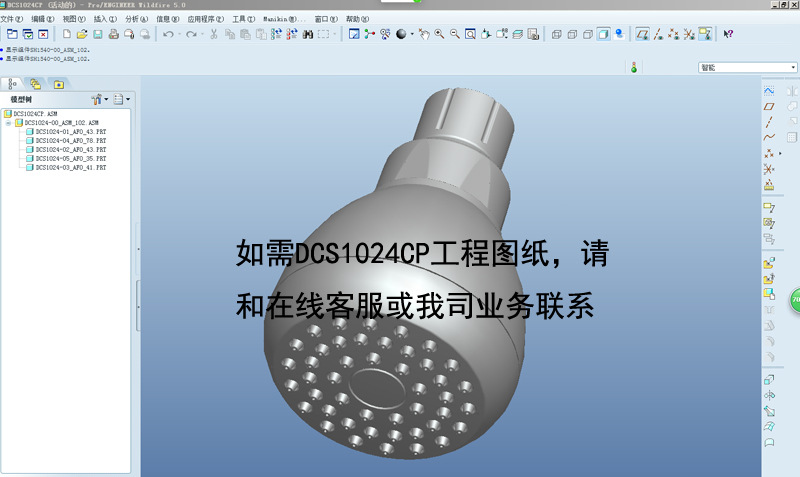The image size is (800, 477).
Task: Toggle datum planes display
Action: (643, 34)
